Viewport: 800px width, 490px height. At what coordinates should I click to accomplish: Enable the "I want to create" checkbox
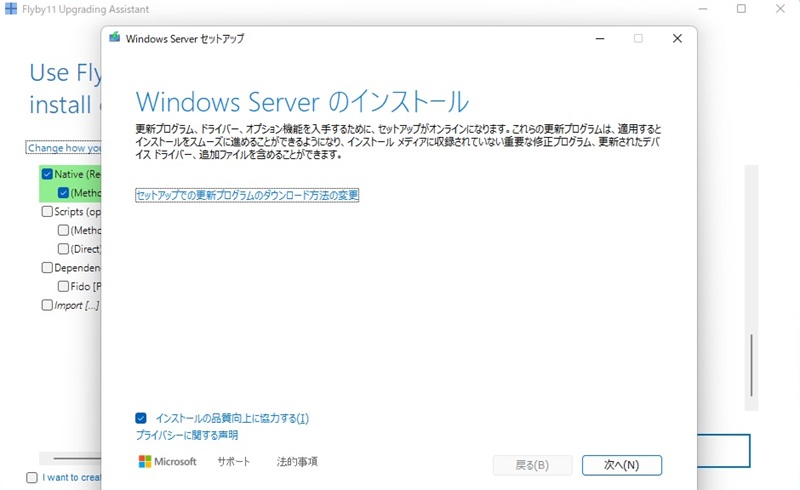point(32,478)
